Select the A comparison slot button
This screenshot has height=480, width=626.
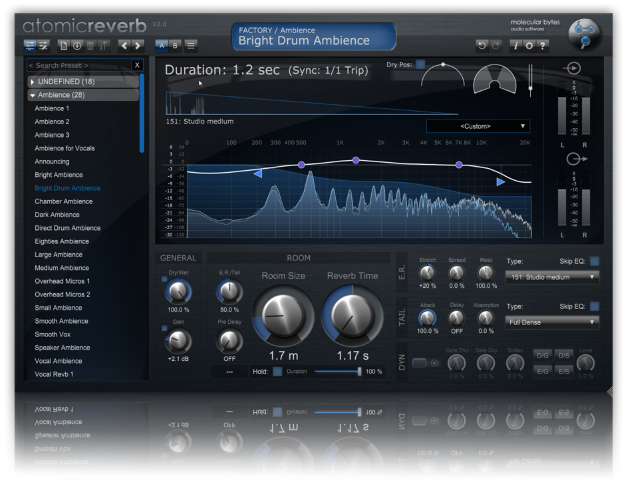[161, 45]
